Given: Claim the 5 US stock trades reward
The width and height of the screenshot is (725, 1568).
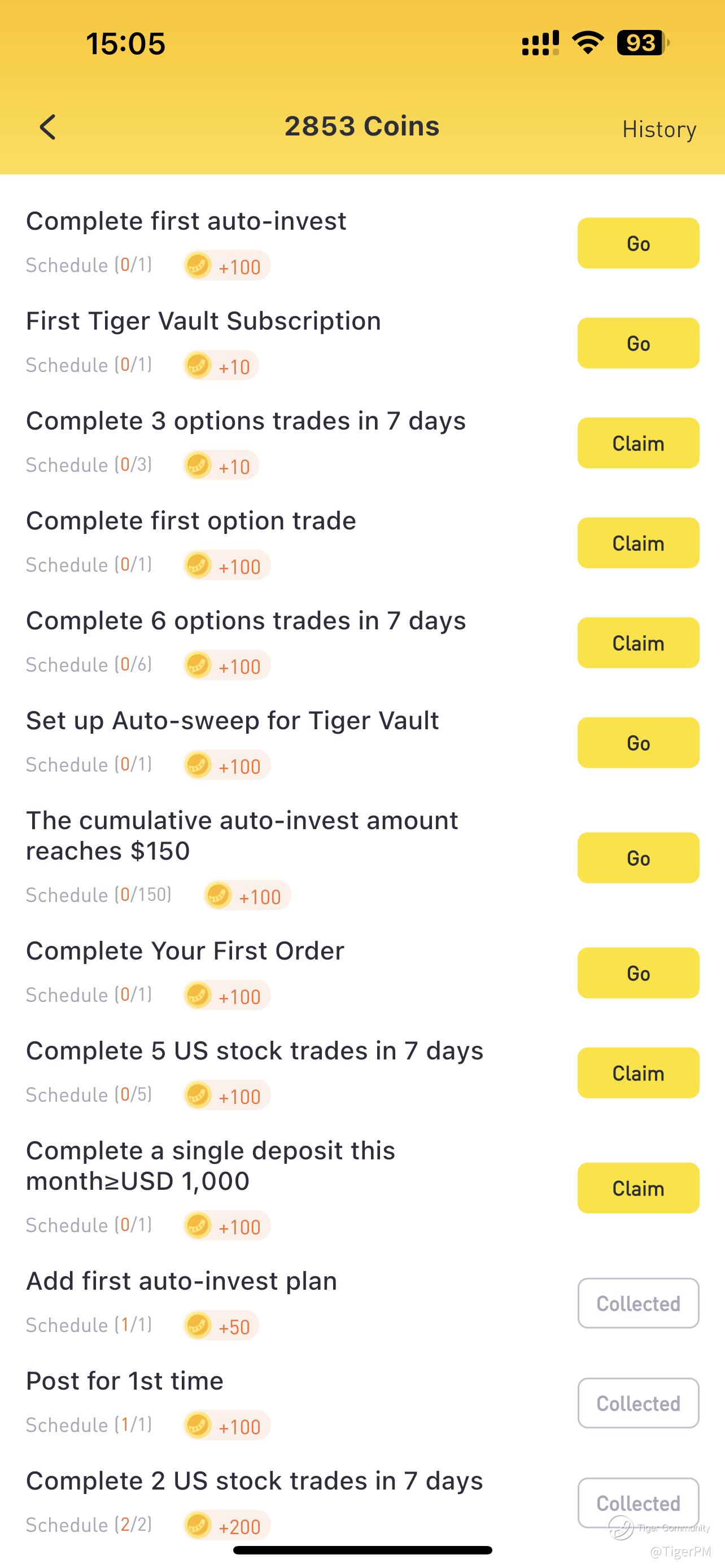Looking at the screenshot, I should coord(638,1073).
